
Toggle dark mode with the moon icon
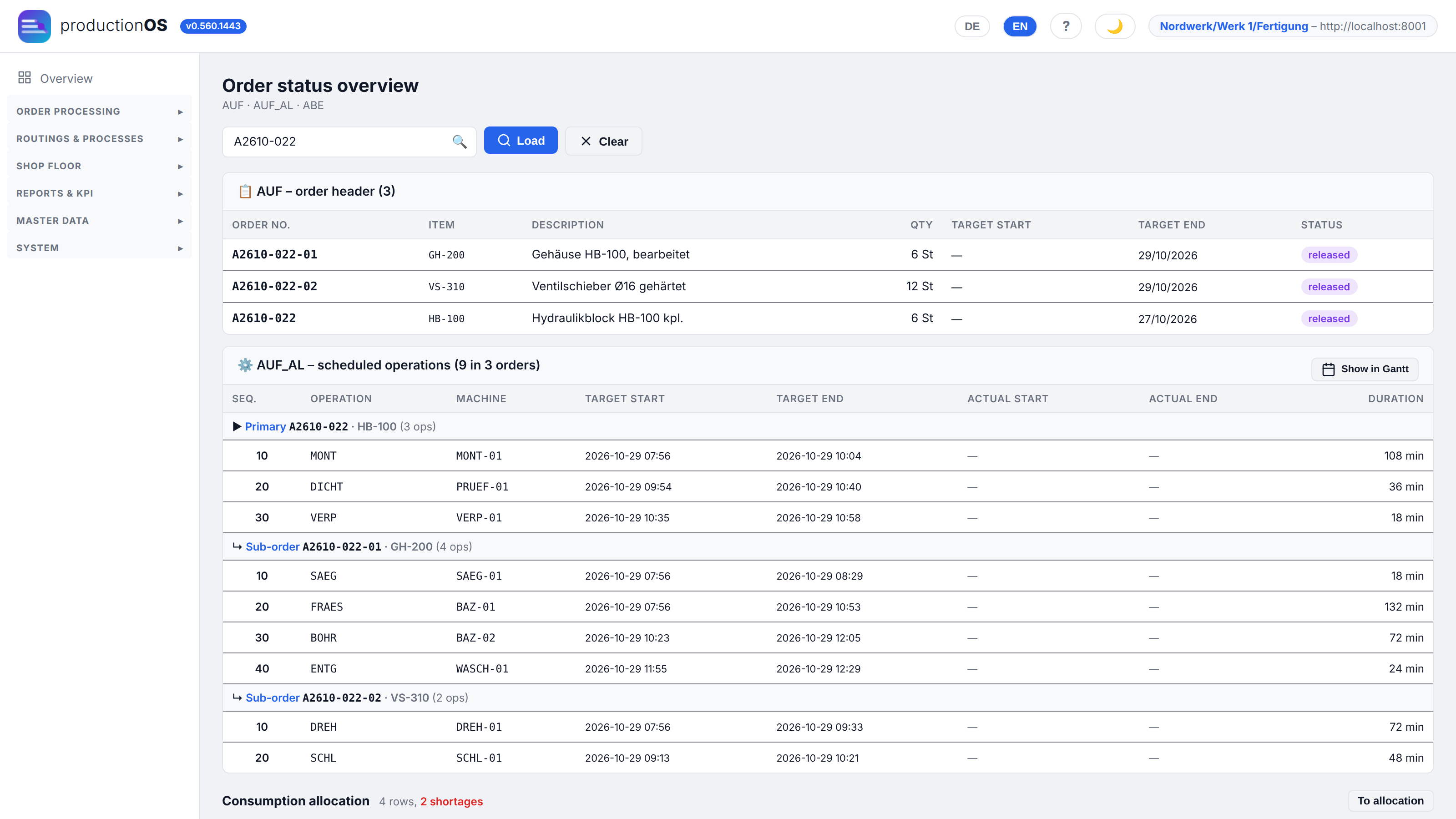click(1115, 26)
